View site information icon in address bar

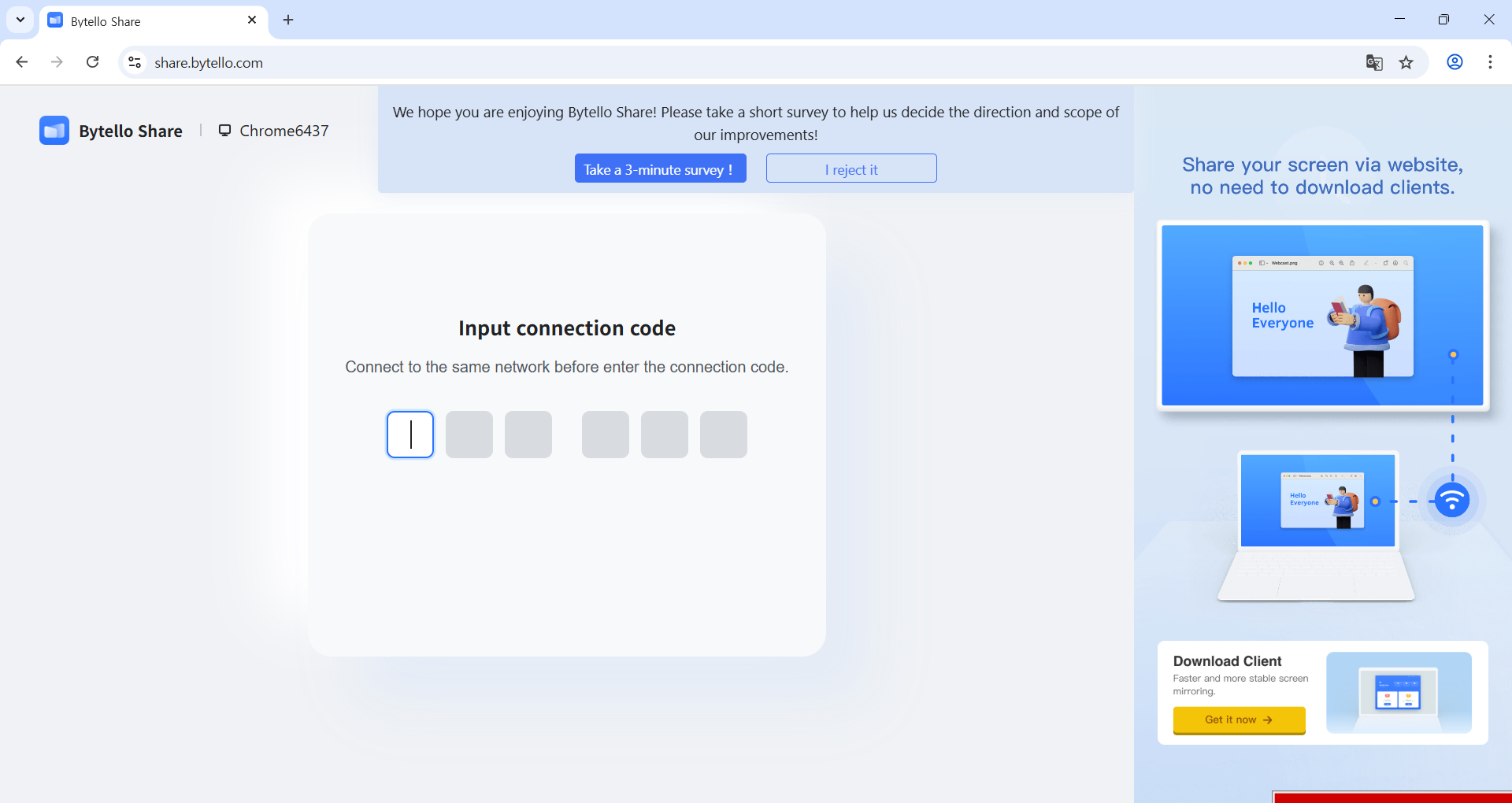point(135,62)
